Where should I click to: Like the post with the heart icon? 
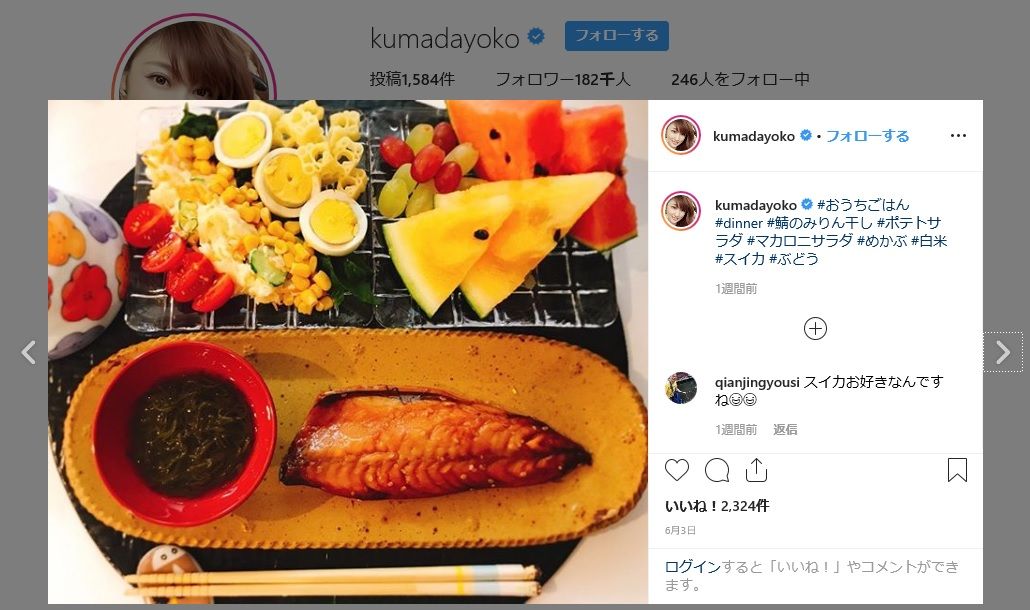pyautogui.click(x=677, y=470)
